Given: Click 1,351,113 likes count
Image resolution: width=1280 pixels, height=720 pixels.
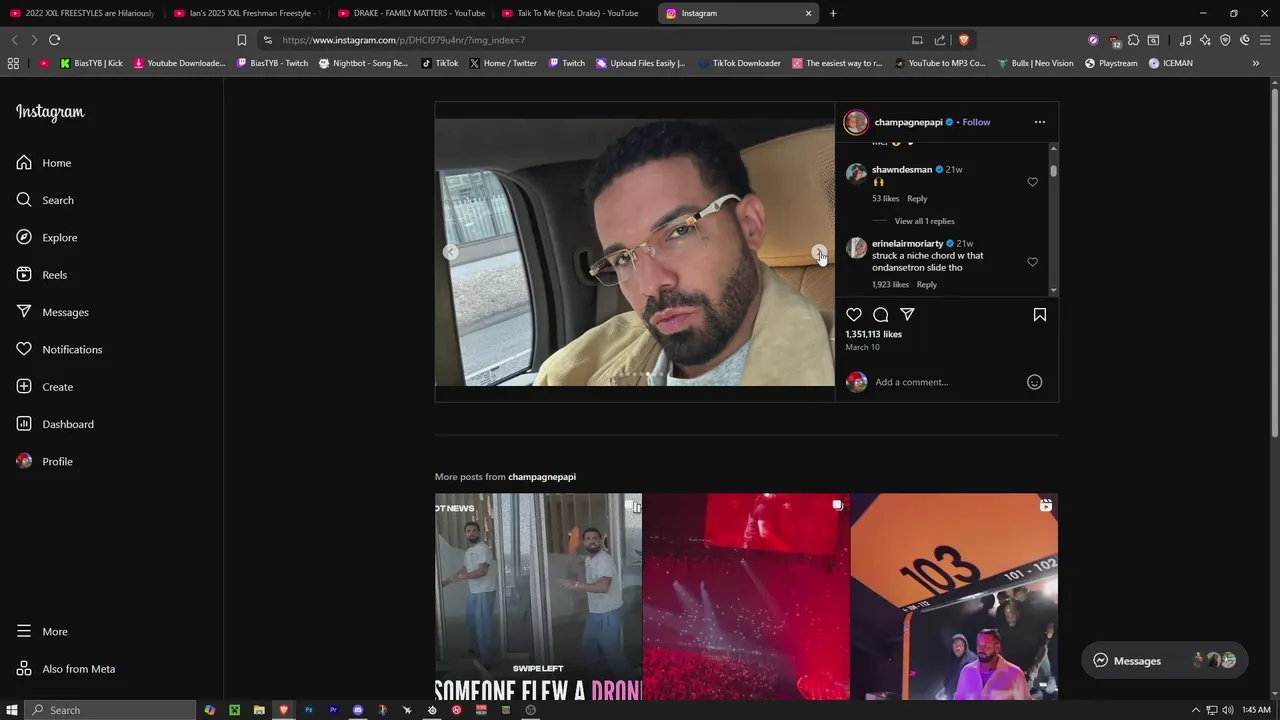Looking at the screenshot, I should click(x=873, y=334).
